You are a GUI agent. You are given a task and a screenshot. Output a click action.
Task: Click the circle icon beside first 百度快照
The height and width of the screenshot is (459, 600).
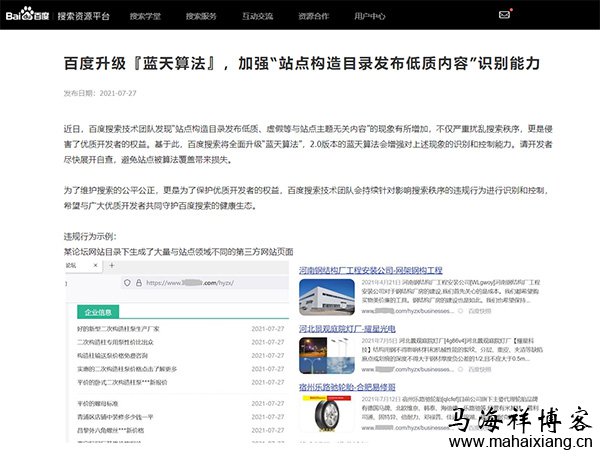[x=460, y=311]
